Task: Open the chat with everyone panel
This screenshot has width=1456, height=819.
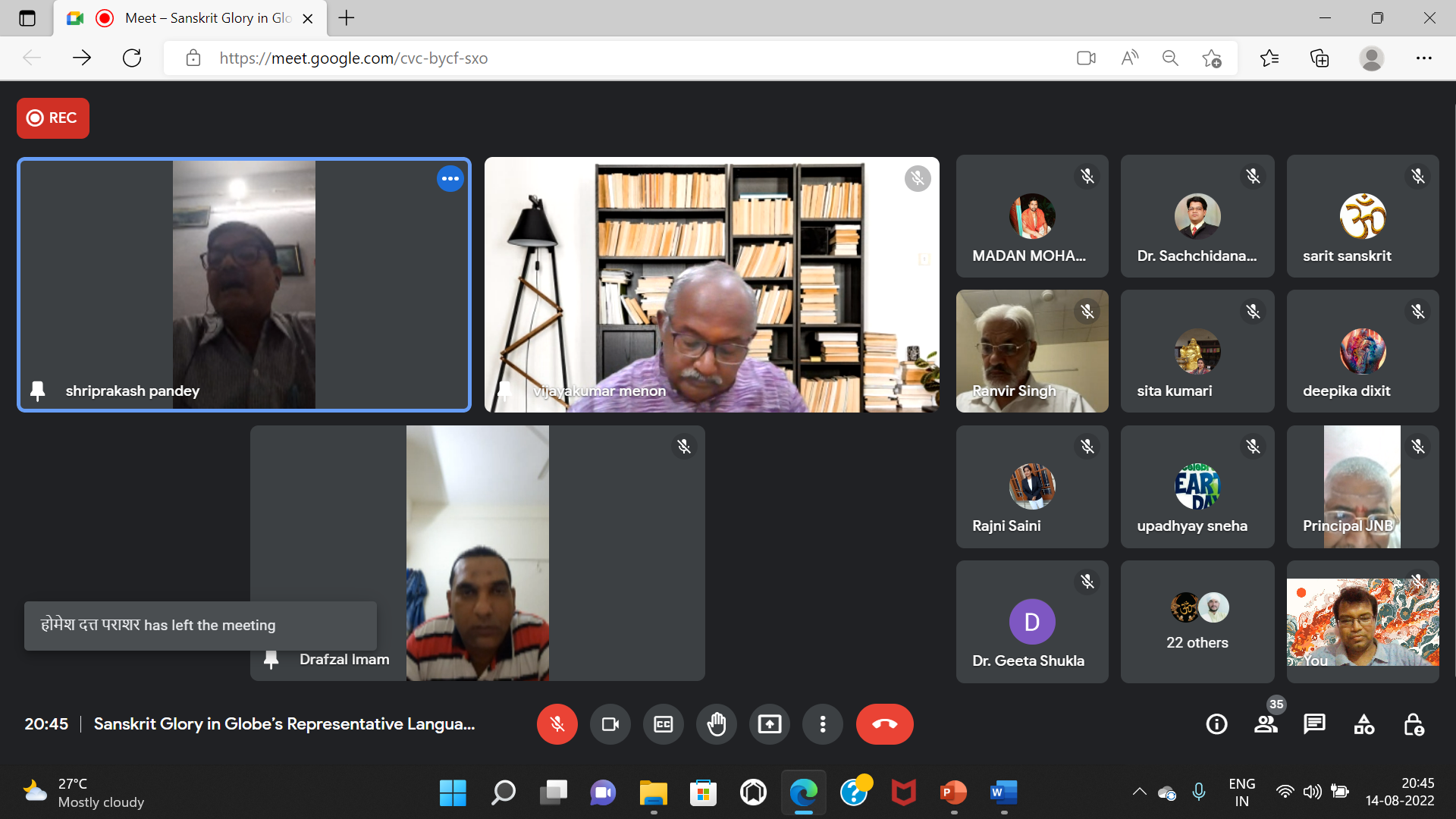Action: pos(1314,724)
